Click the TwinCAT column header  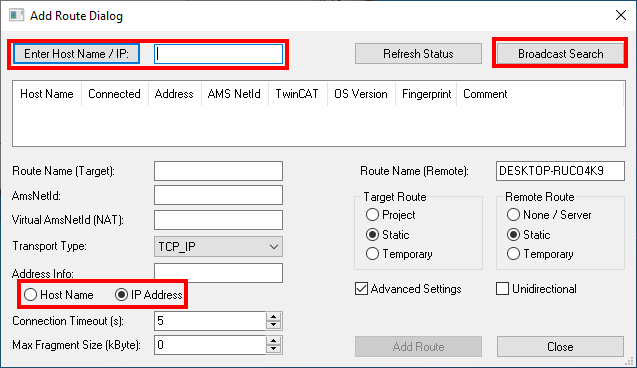[297, 94]
